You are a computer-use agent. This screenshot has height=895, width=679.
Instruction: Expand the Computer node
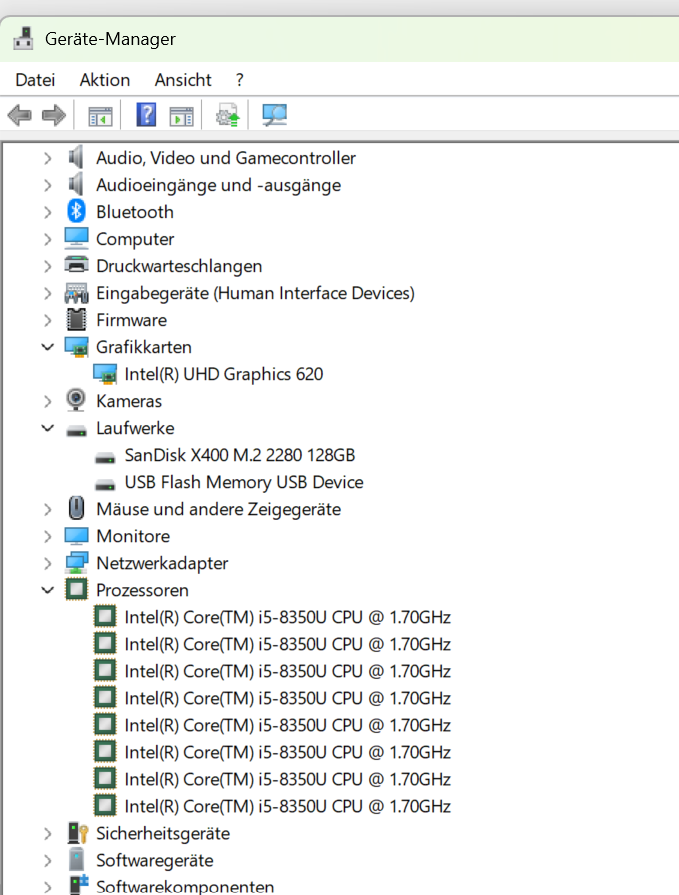tap(48, 239)
